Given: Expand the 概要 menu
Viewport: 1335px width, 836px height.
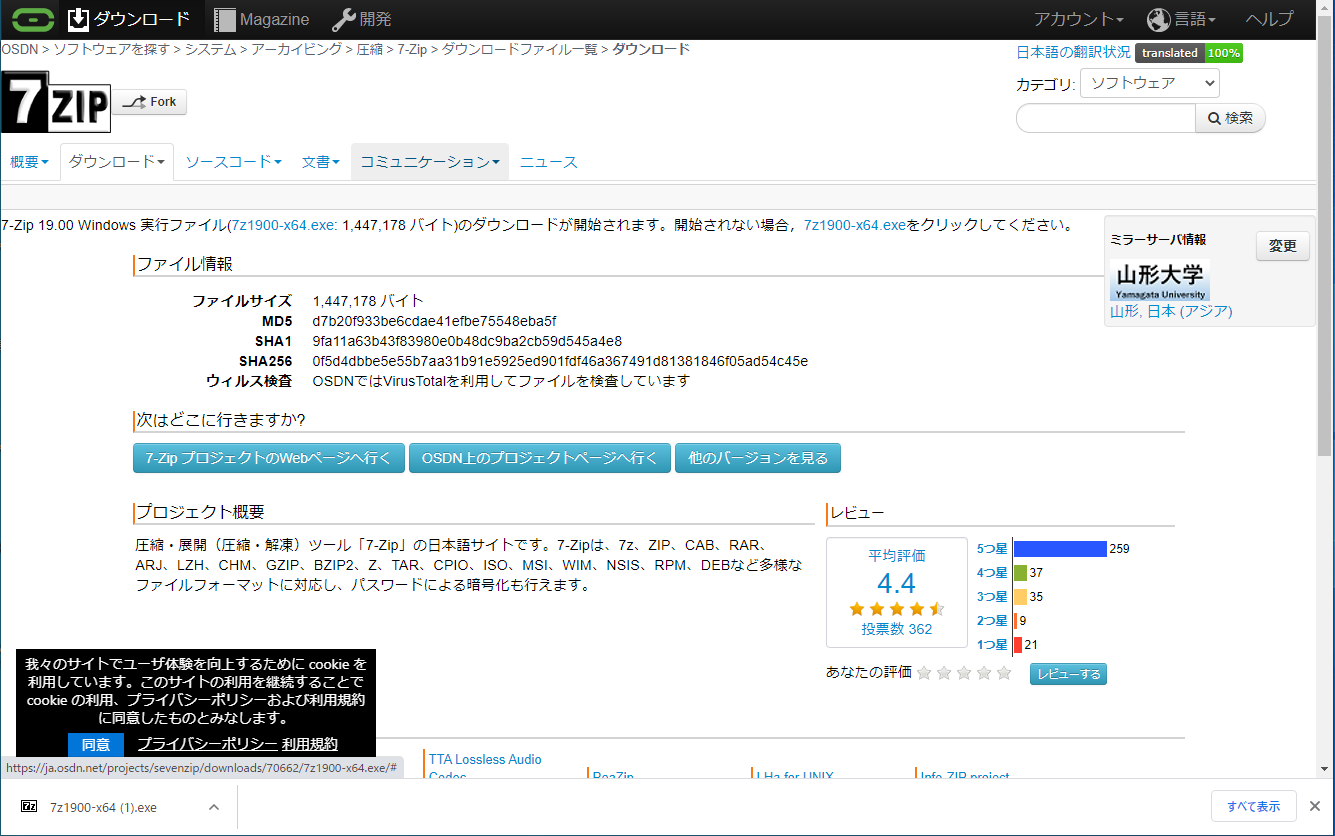Looking at the screenshot, I should [x=29, y=162].
